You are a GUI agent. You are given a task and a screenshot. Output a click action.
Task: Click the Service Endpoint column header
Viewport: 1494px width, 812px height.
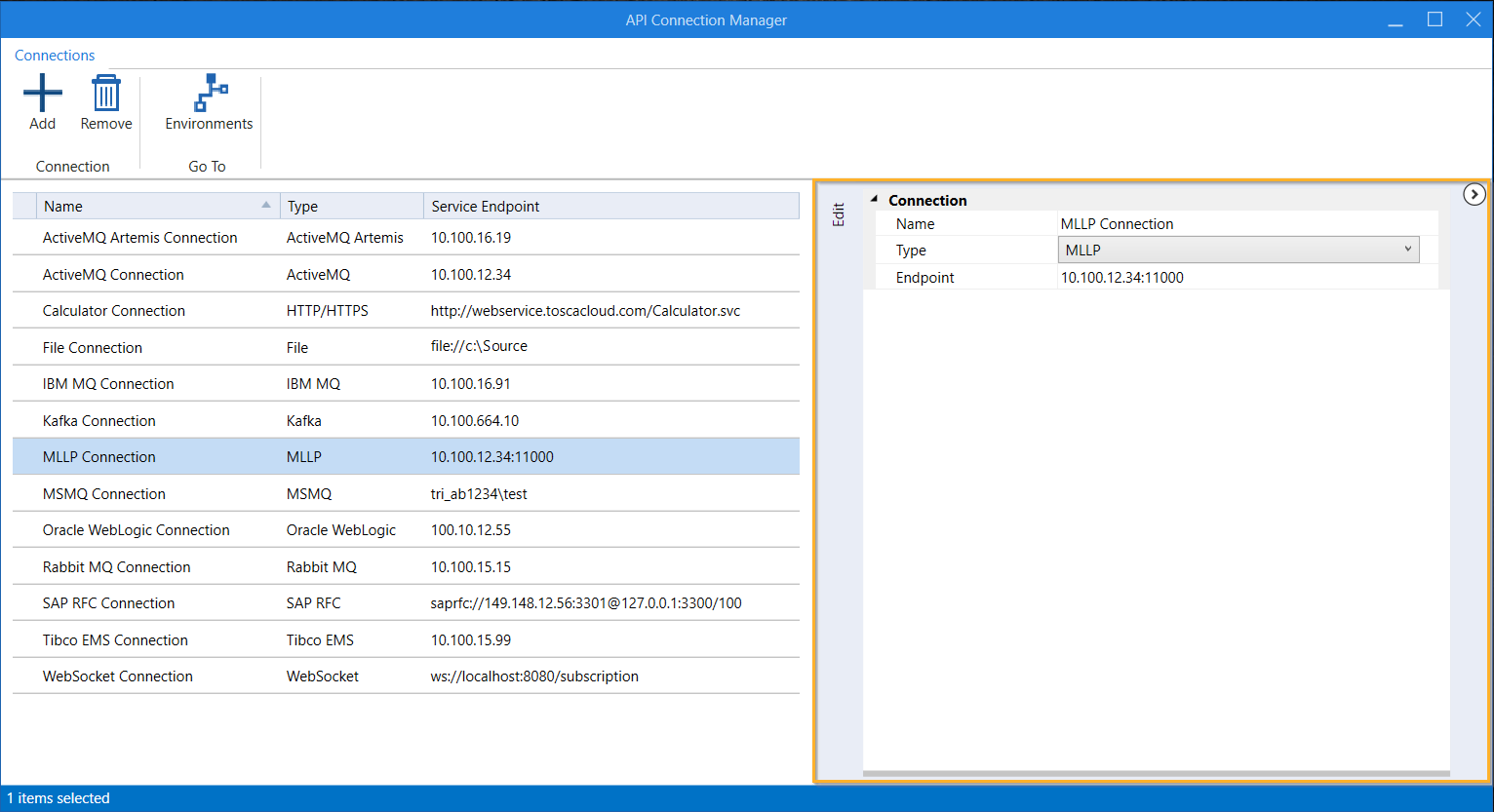pyautogui.click(x=609, y=207)
